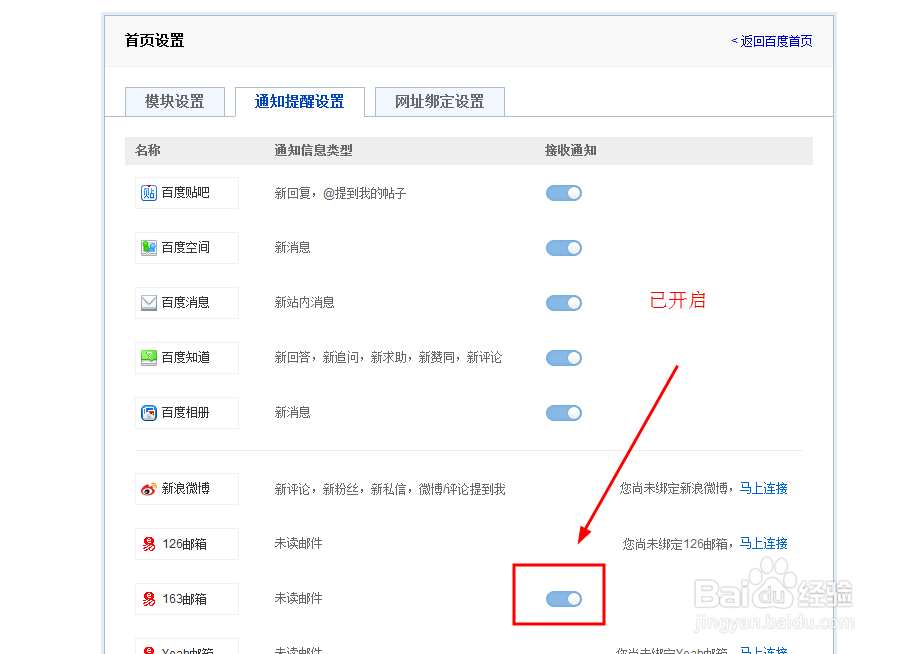Click text 新站内消息
Viewport: 905px width, 654px height.
pos(304,302)
